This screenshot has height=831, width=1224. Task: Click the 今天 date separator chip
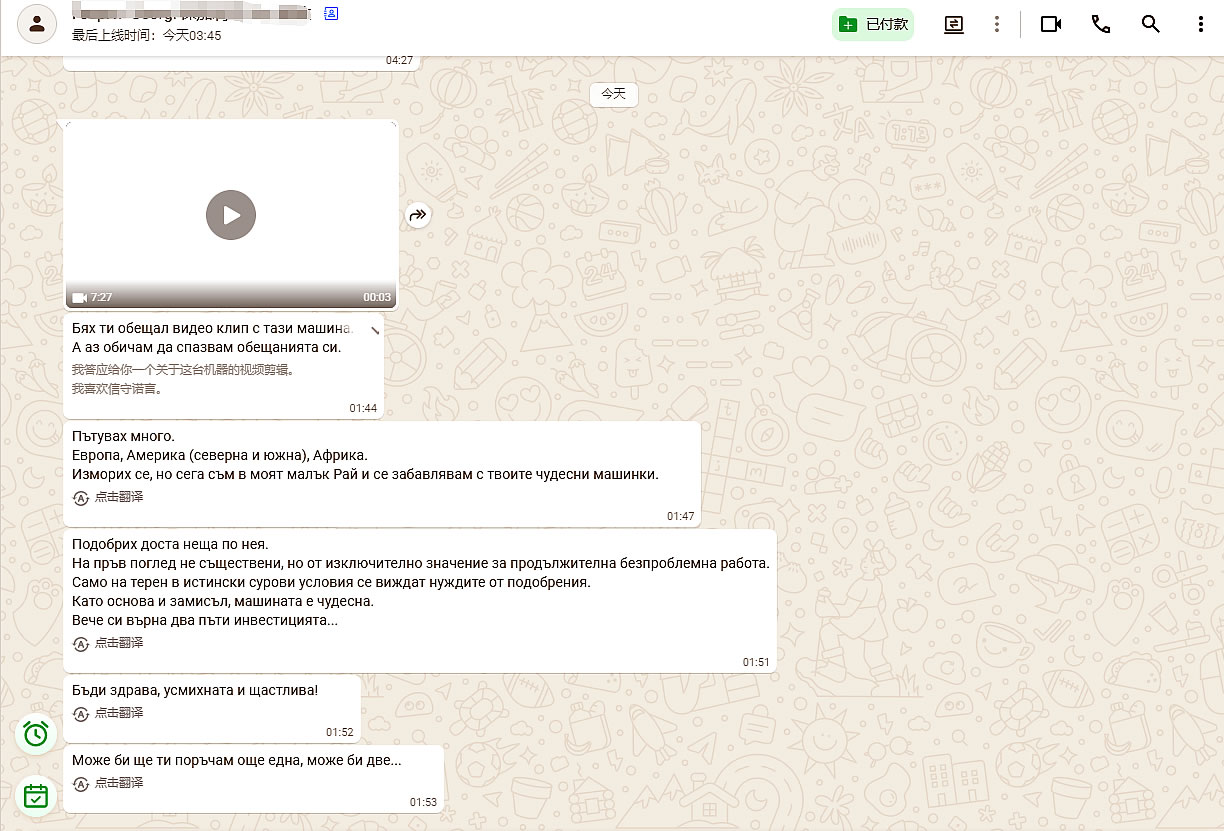click(x=613, y=94)
